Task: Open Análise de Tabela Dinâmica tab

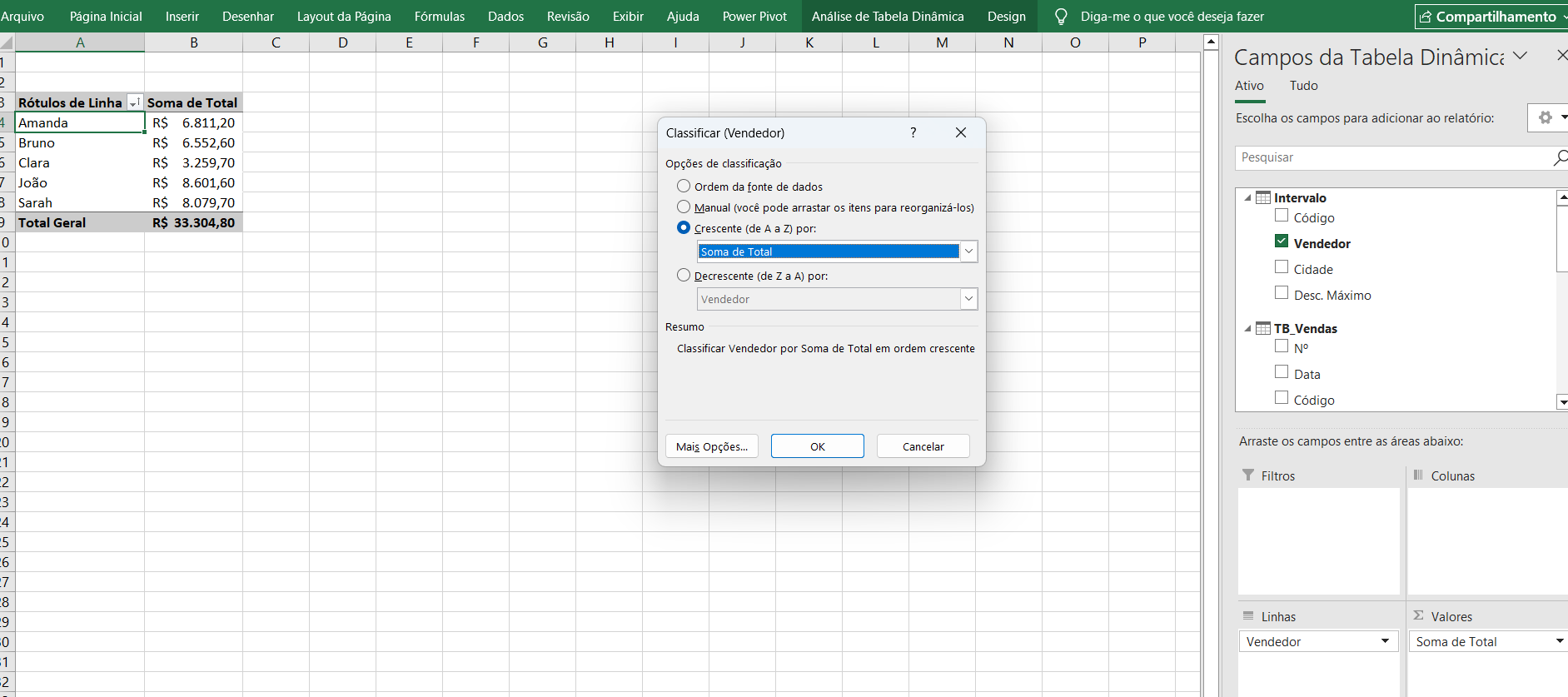Action: [x=888, y=17]
